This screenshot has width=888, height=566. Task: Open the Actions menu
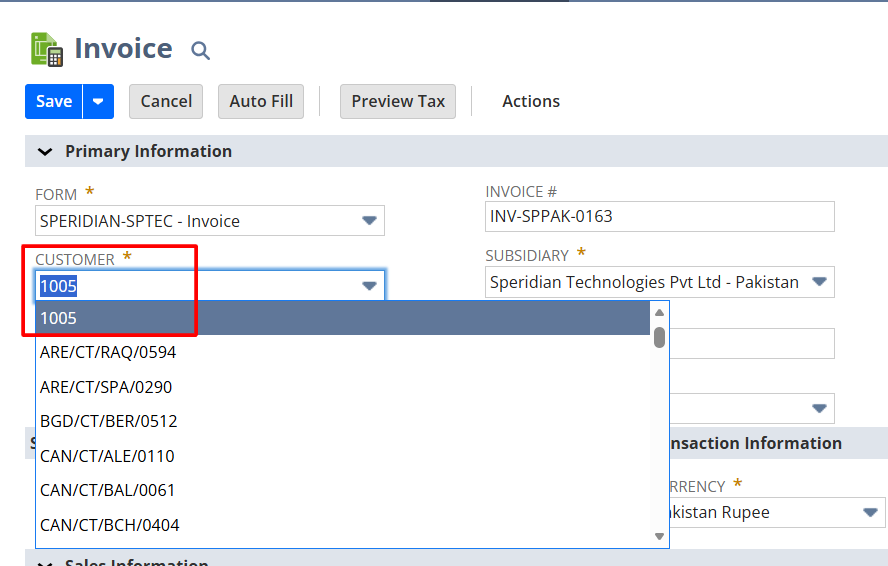[530, 101]
